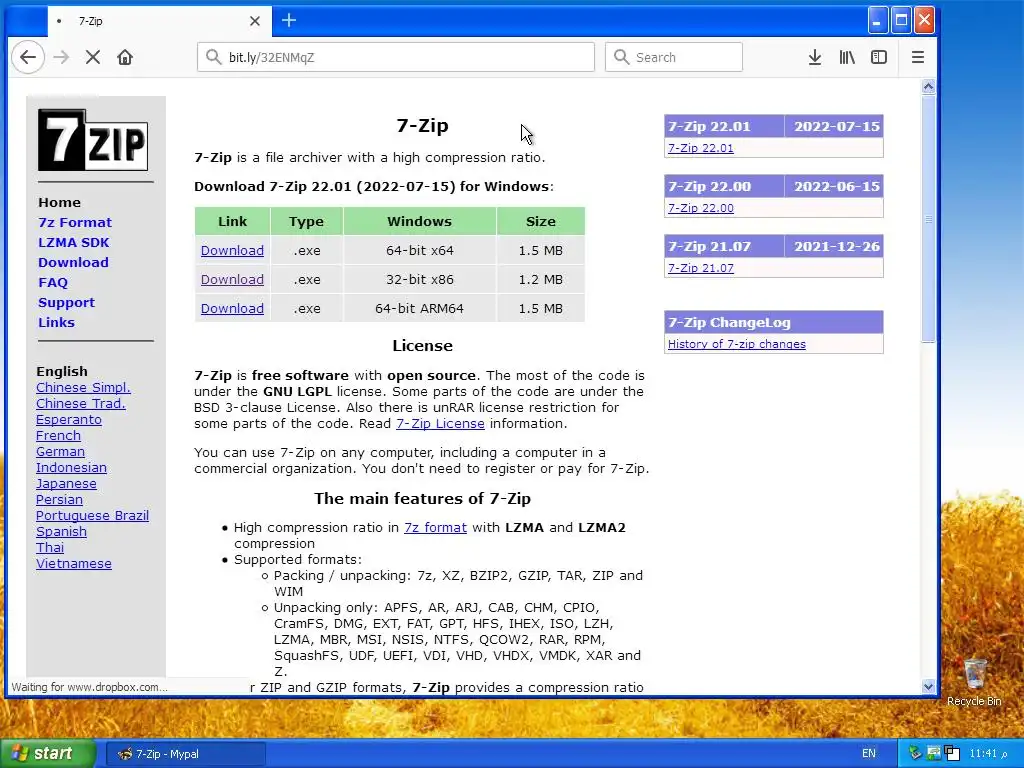Open the FAQ sidebar link

[x=53, y=283]
